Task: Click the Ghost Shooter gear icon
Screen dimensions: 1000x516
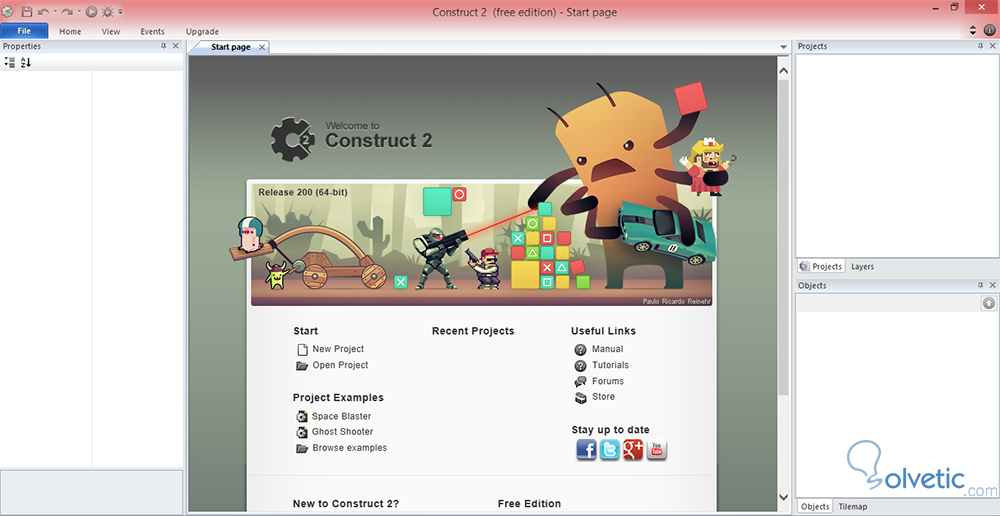Action: pyautogui.click(x=302, y=432)
